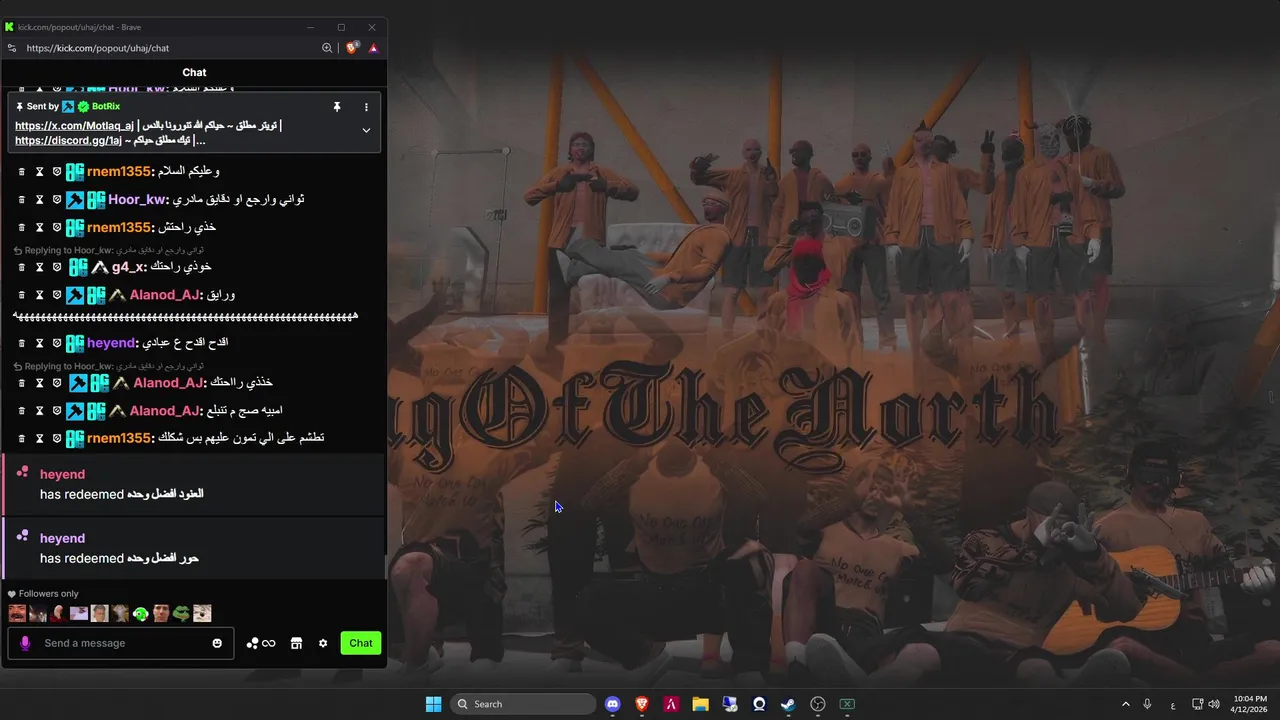Delete g4_x's message using its trash icon
Image resolution: width=1280 pixels, height=720 pixels.
pos(22,267)
